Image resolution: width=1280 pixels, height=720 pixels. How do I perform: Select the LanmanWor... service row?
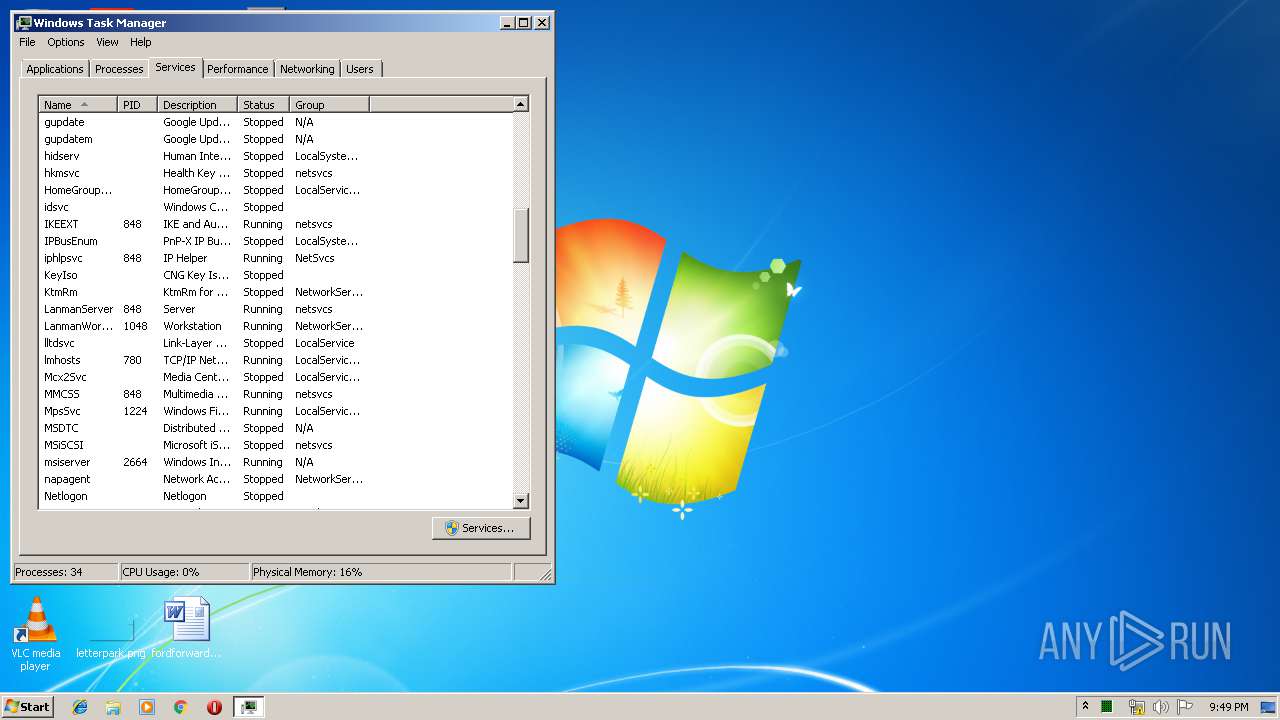275,326
